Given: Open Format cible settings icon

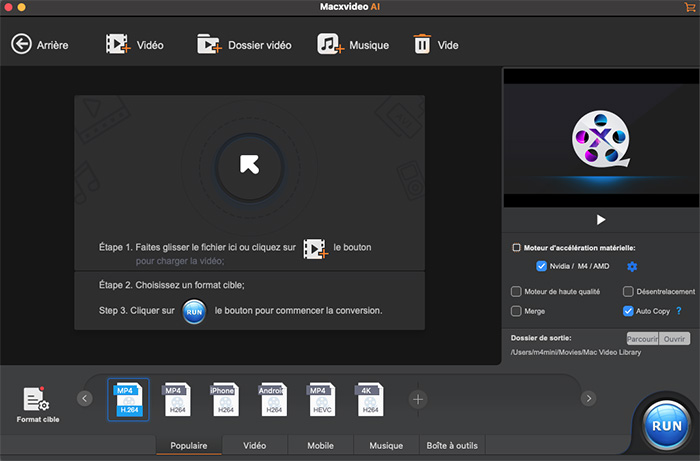Looking at the screenshot, I should coord(36,399).
